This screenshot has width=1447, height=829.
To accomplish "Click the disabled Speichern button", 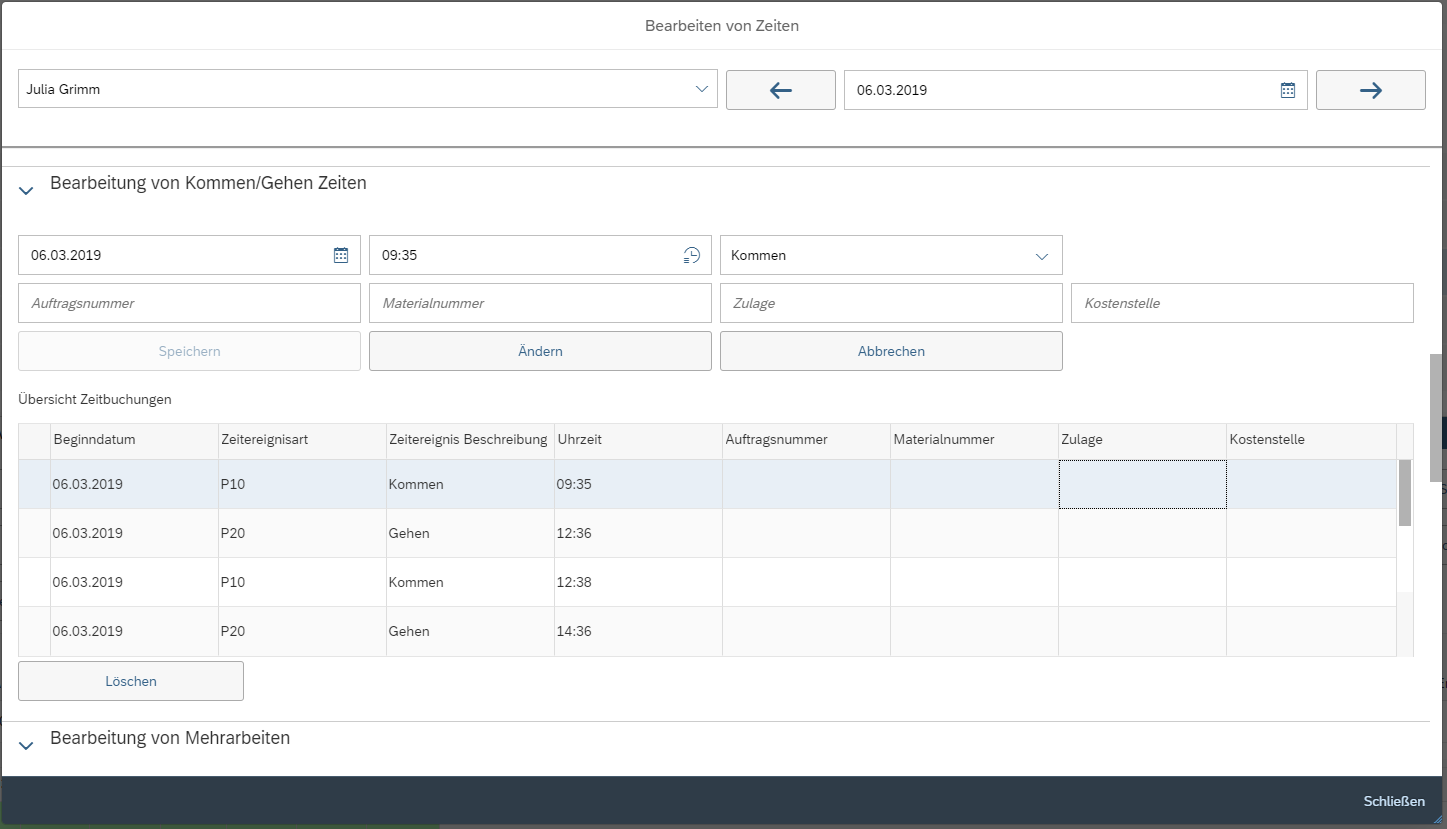I will [189, 351].
